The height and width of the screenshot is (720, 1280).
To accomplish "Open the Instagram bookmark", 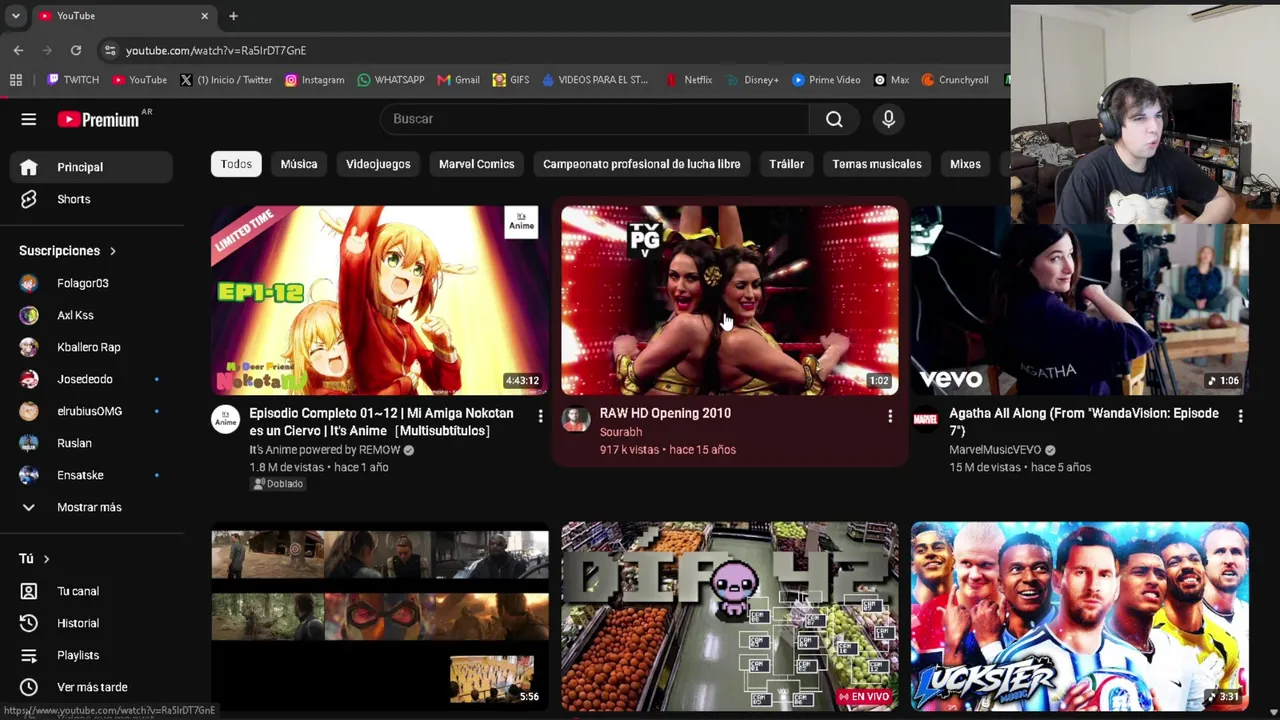I will tap(314, 80).
